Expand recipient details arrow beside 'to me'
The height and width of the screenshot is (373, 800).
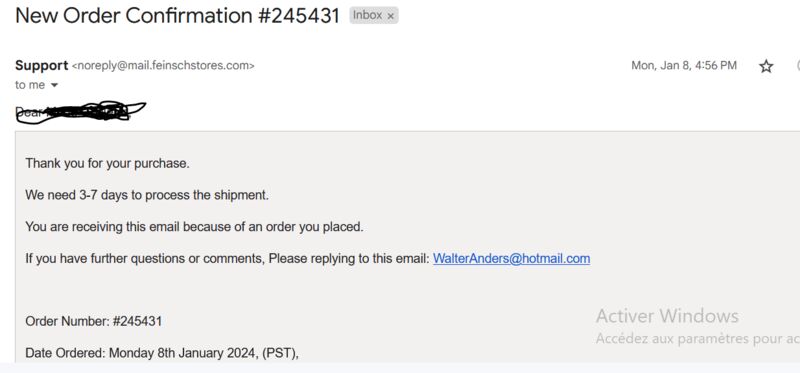coord(54,85)
